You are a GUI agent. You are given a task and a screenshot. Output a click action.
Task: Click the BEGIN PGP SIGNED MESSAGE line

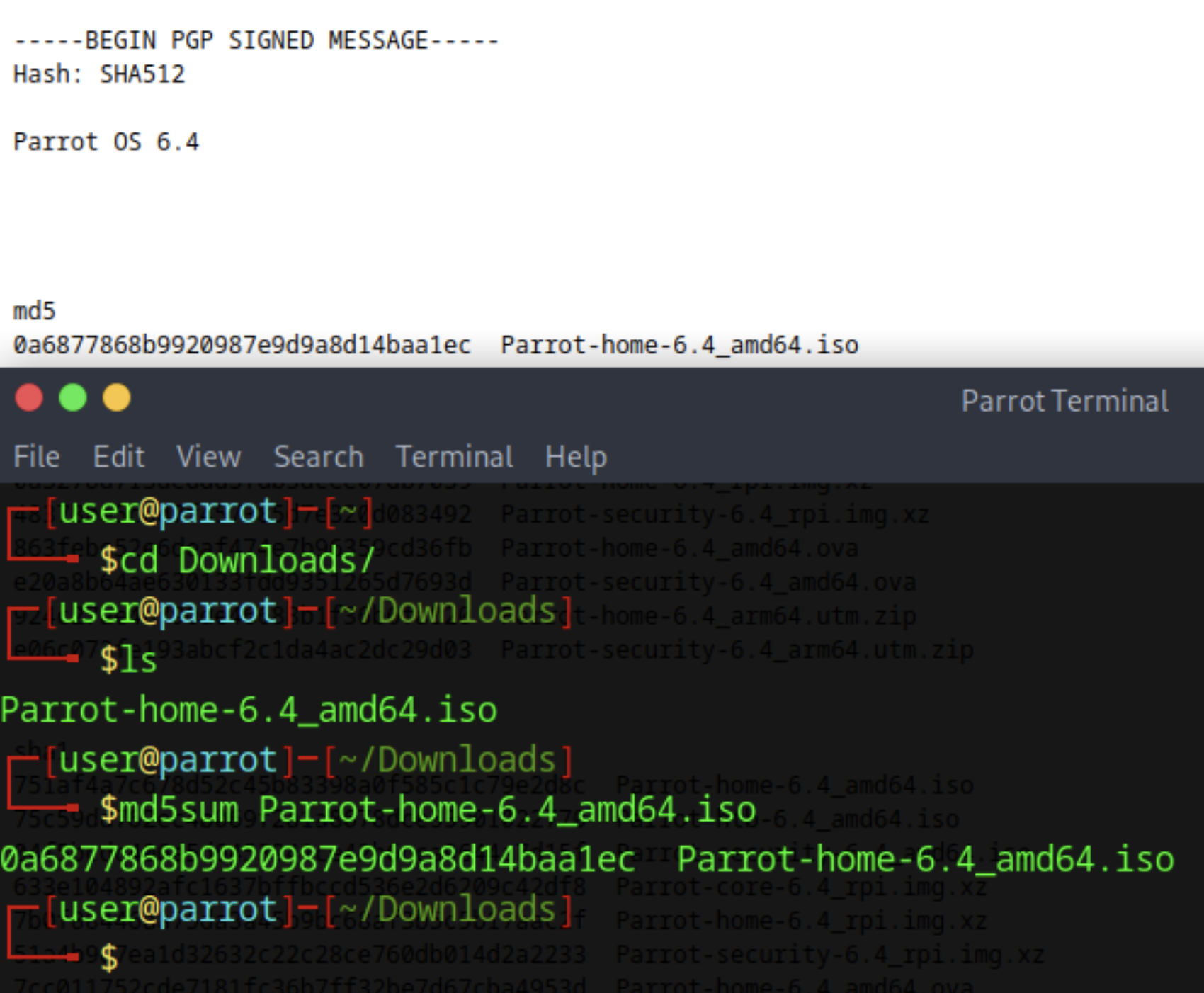tap(256, 40)
